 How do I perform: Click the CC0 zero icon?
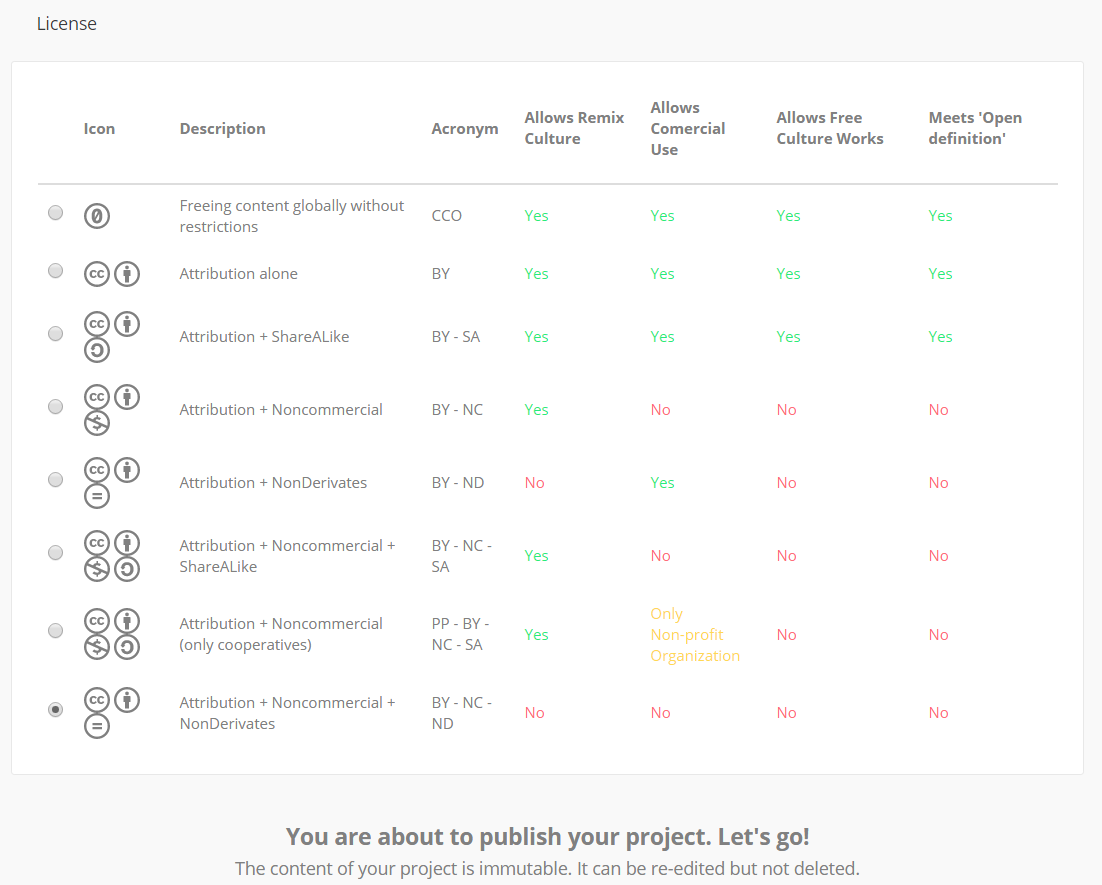click(x=97, y=216)
